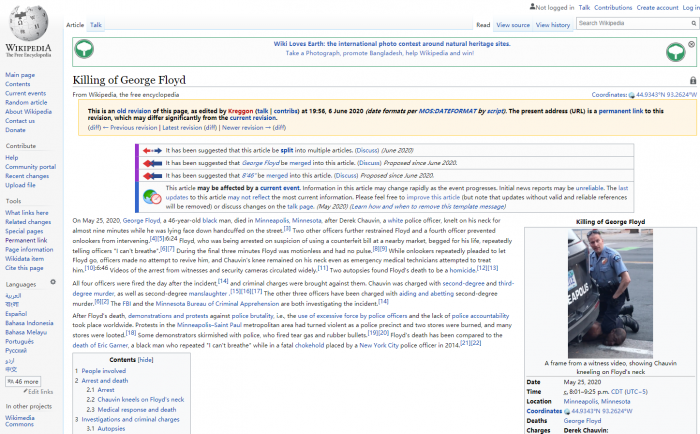Screen dimensions: 700x434
Task: Open Minneapolis, Minnesota link in infobox
Action: (x=597, y=401)
